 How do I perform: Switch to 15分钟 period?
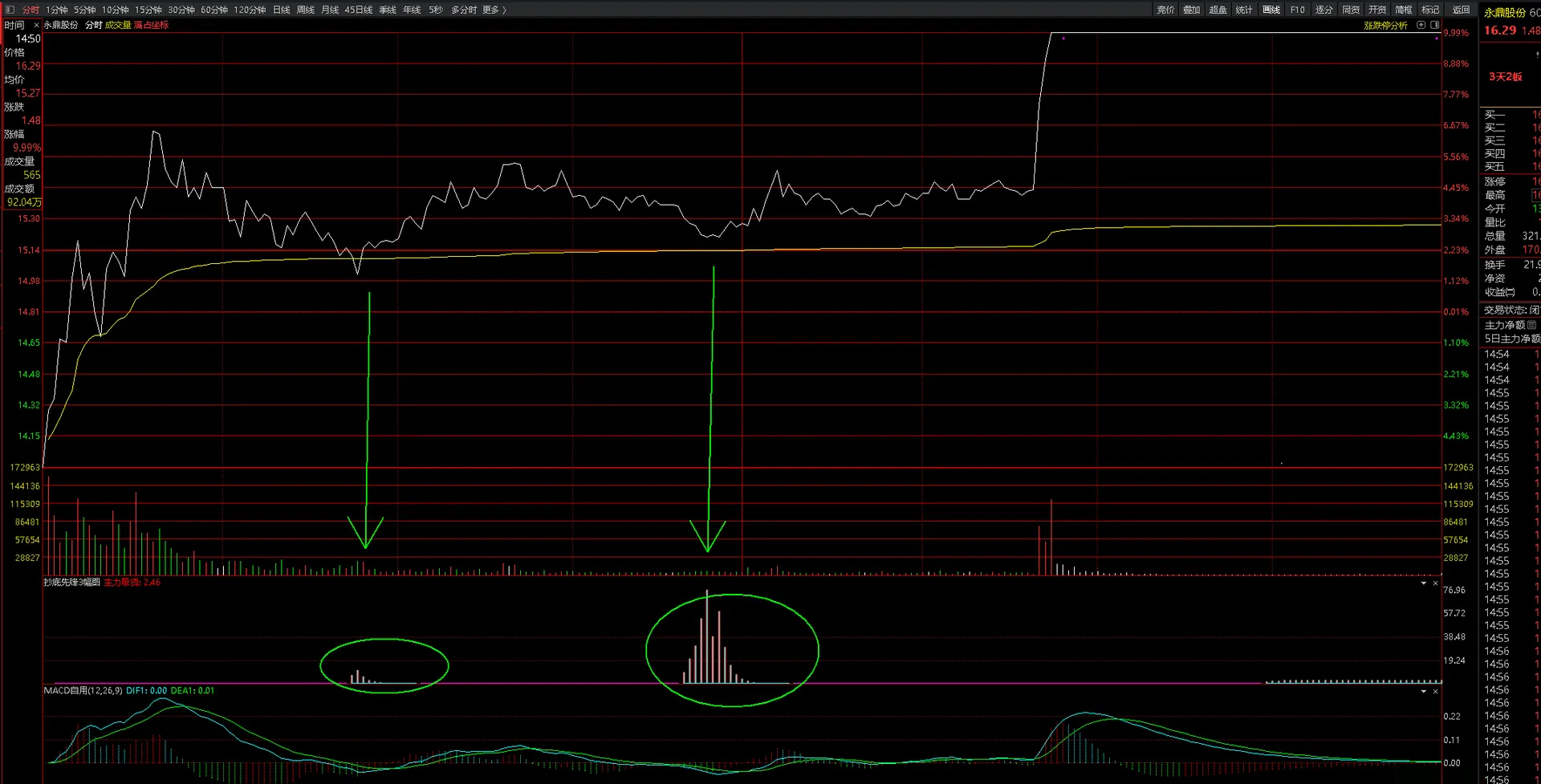point(148,10)
